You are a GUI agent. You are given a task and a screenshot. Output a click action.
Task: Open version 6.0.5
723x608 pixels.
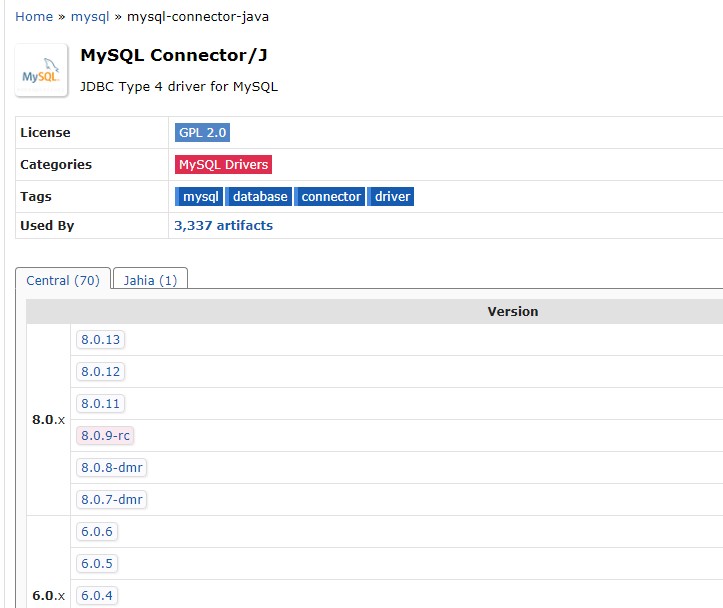[97, 564]
